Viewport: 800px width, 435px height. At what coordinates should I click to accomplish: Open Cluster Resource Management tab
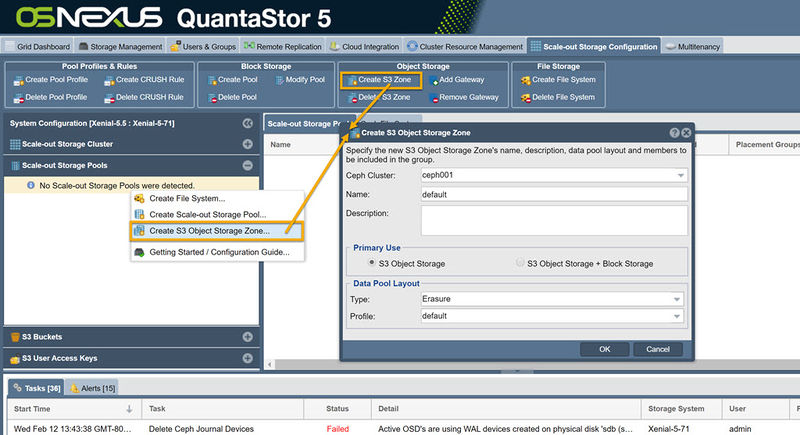tap(465, 46)
